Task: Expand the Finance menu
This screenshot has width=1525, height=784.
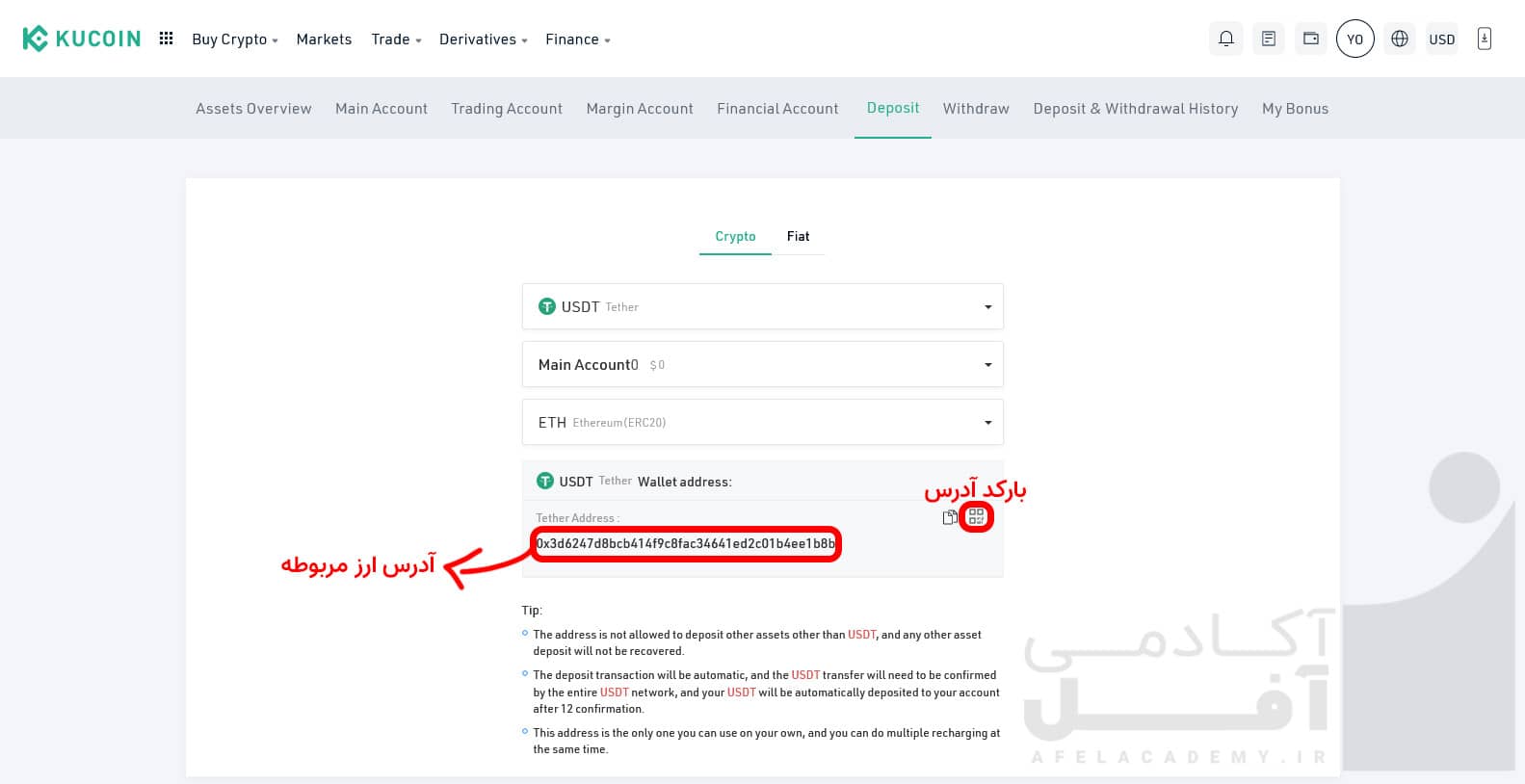Action: click(x=578, y=39)
